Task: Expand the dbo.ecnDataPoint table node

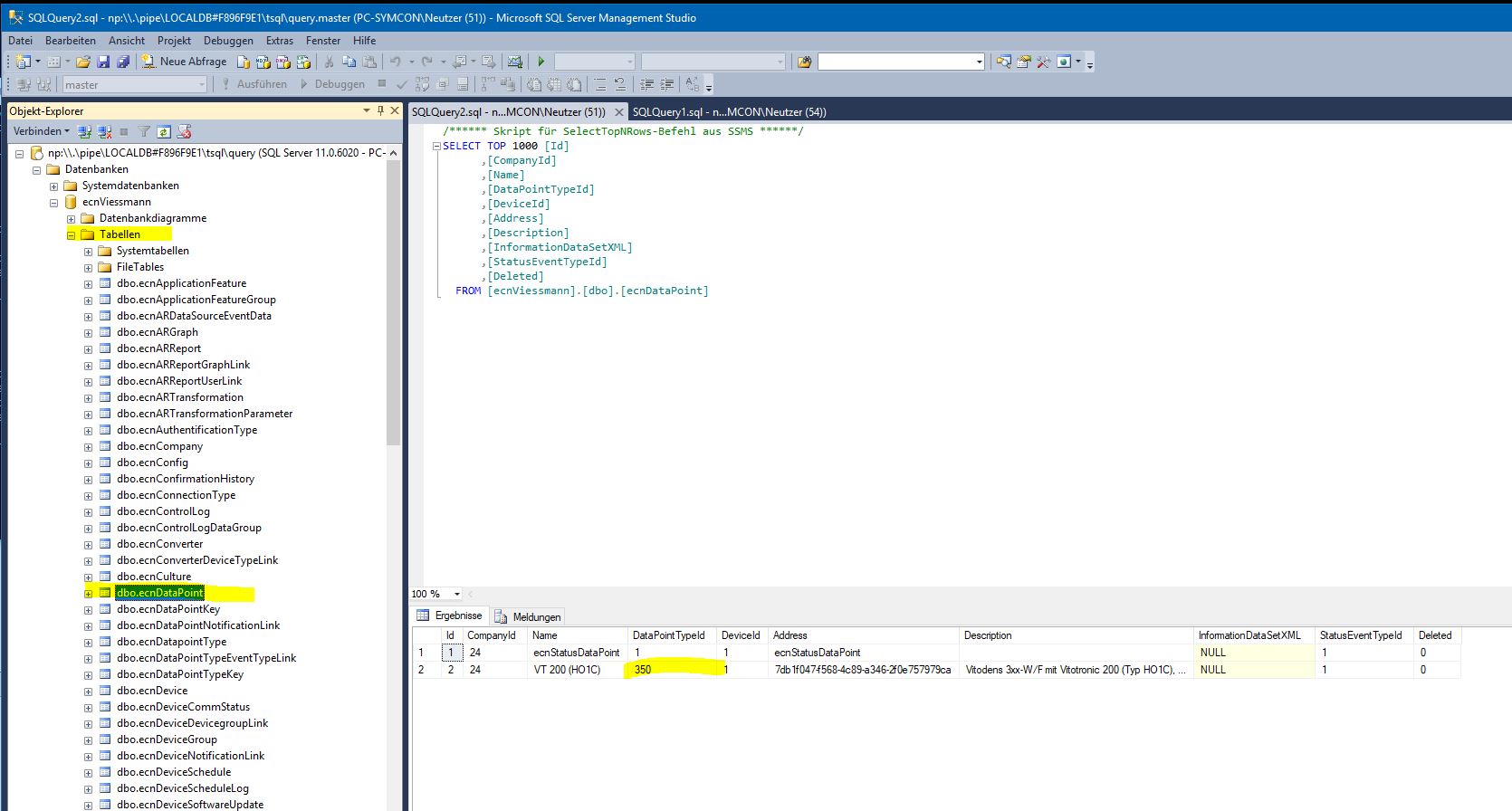Action: pyautogui.click(x=89, y=594)
